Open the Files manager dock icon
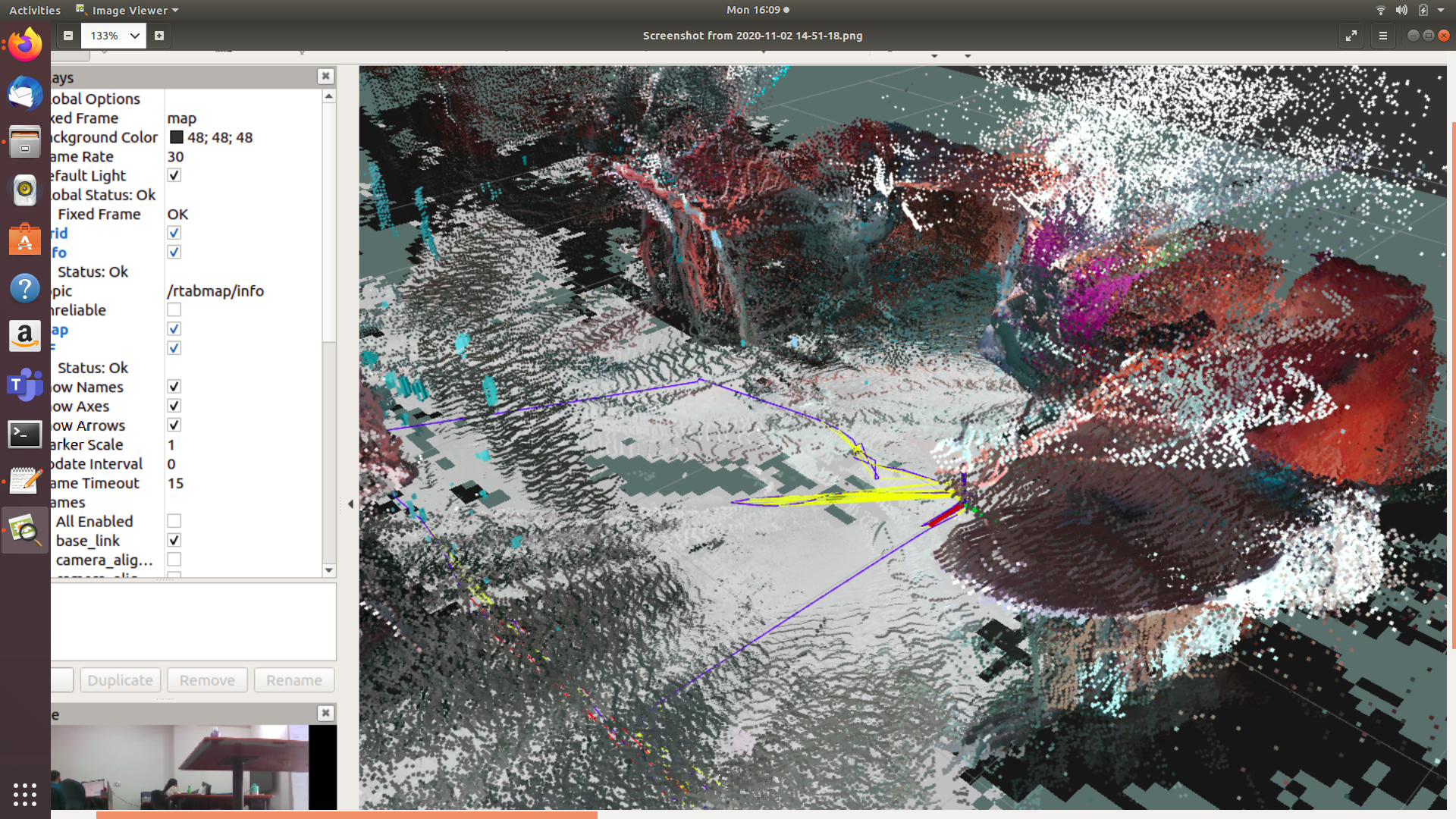Viewport: 1456px width, 819px height. (x=25, y=143)
